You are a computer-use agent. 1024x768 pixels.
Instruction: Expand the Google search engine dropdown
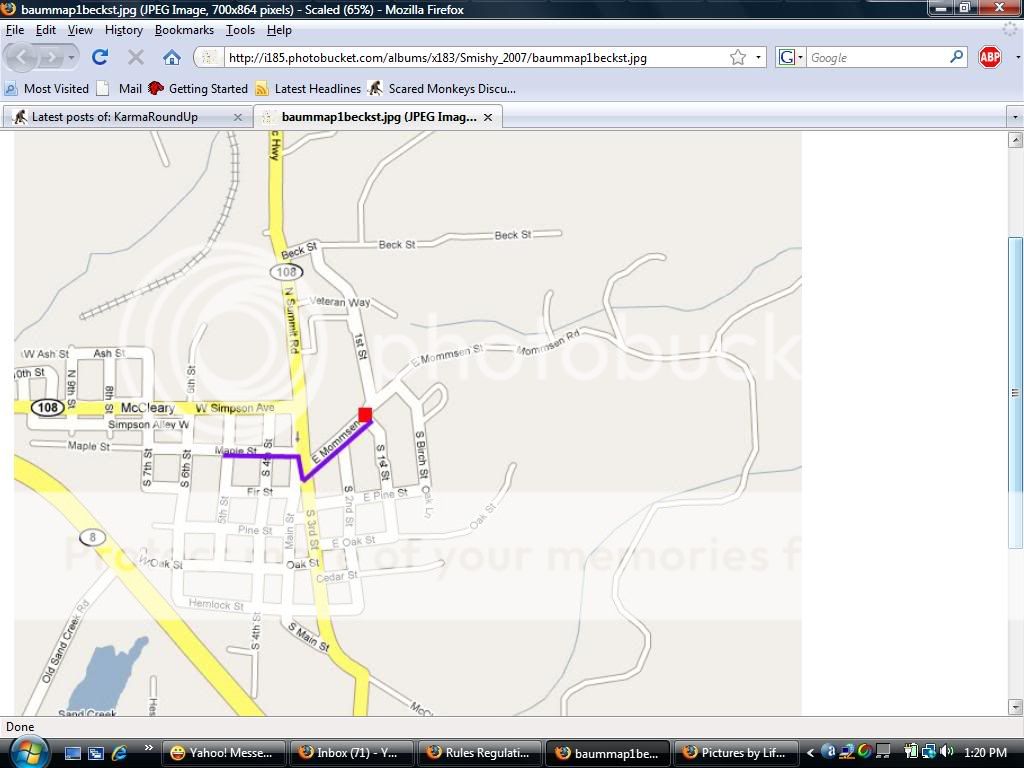coord(790,57)
